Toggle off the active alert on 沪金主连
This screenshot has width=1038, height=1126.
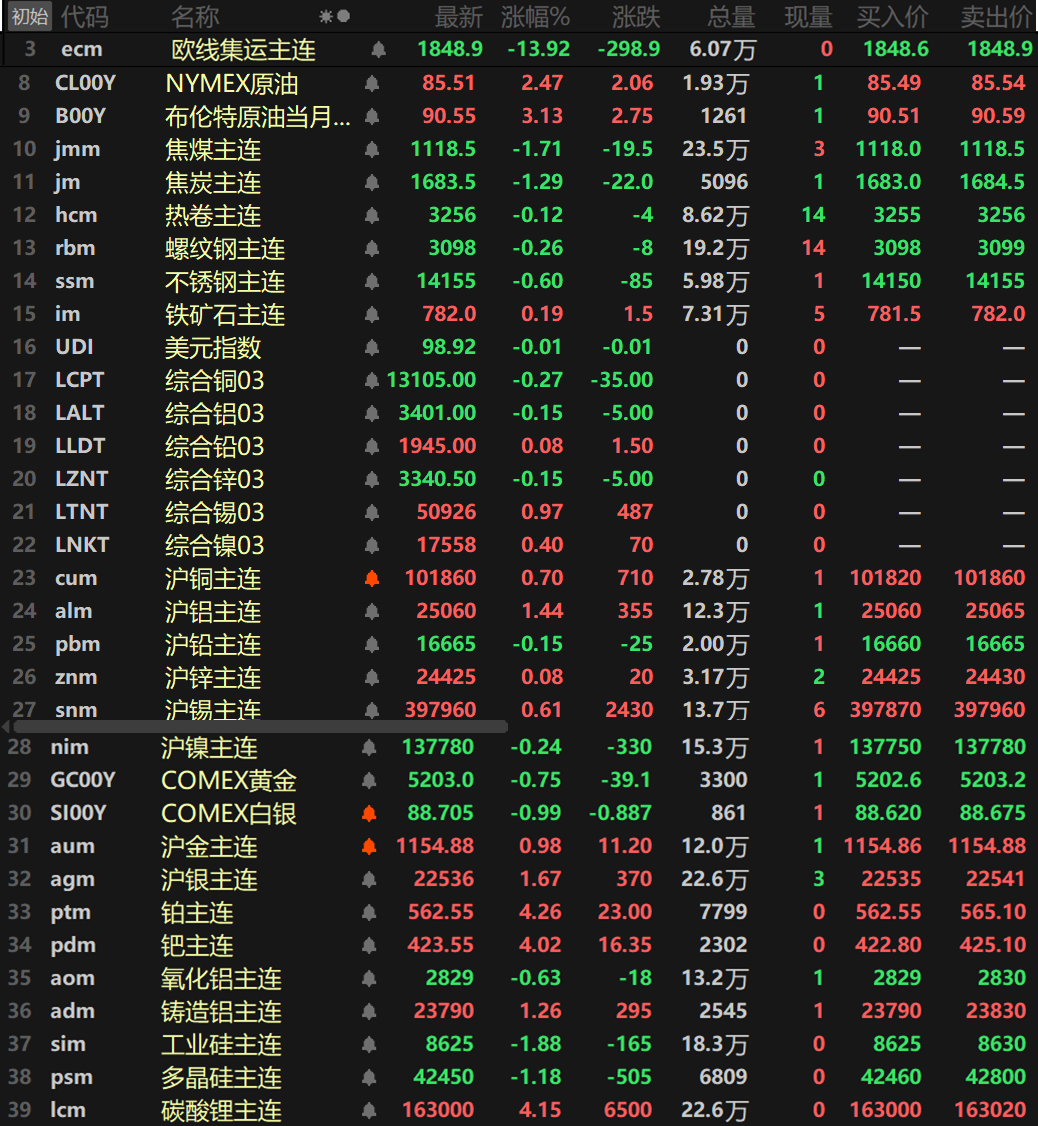(371, 845)
